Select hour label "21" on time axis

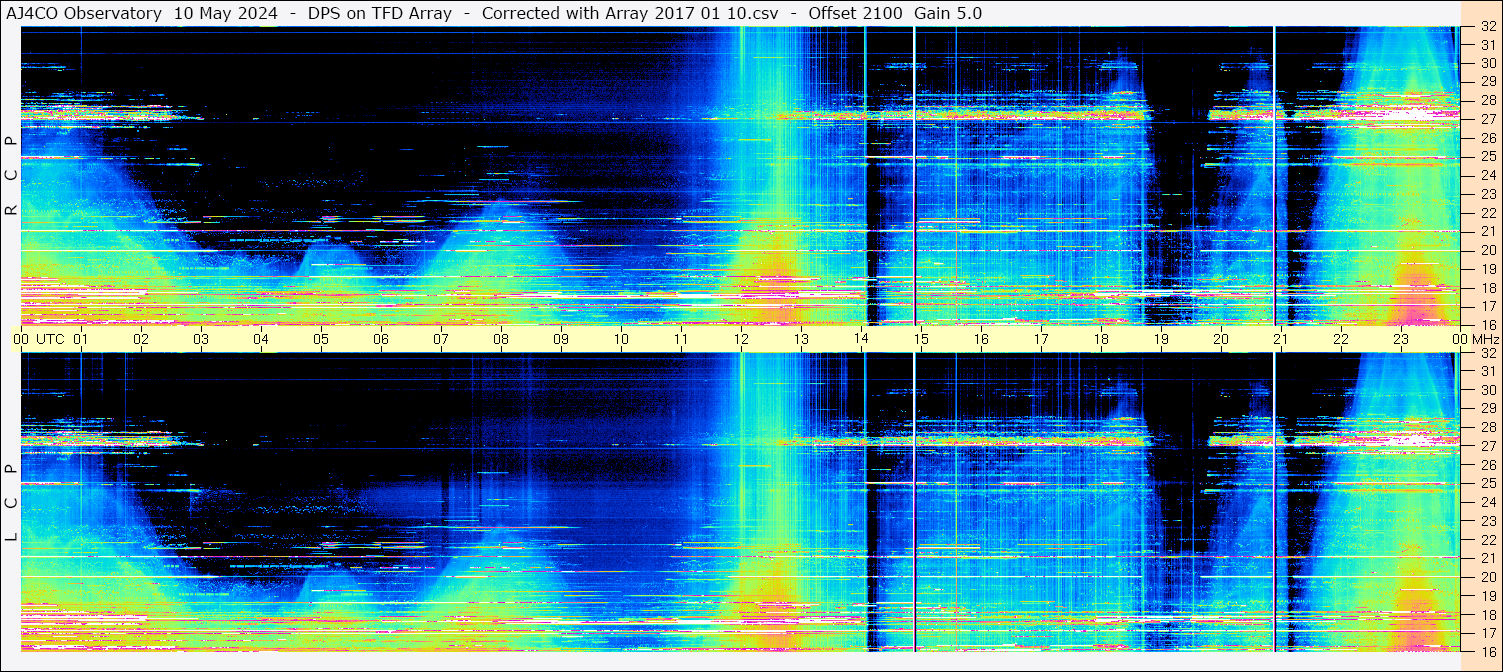pos(1281,339)
